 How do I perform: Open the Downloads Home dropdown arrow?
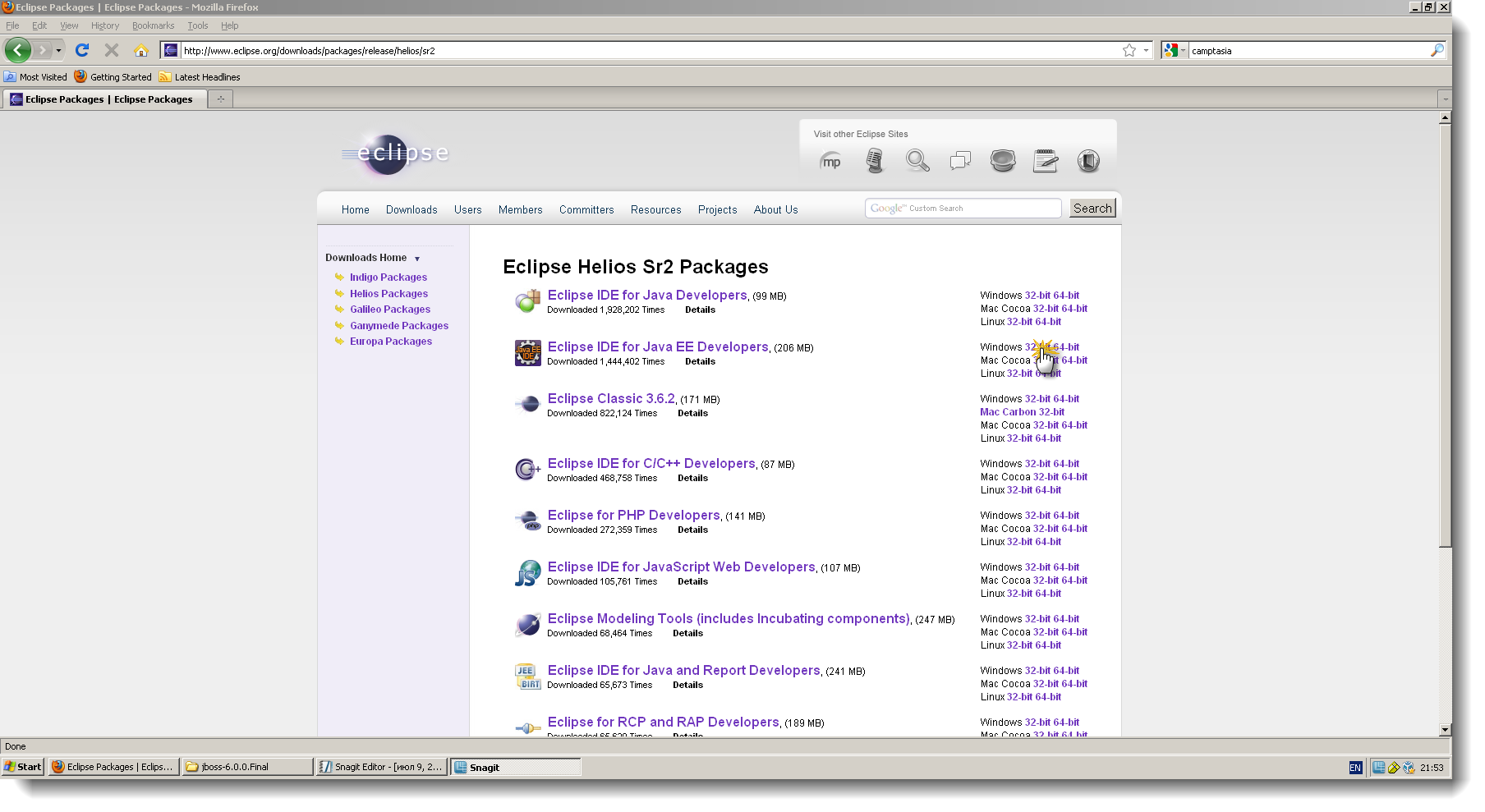pyautogui.click(x=417, y=258)
